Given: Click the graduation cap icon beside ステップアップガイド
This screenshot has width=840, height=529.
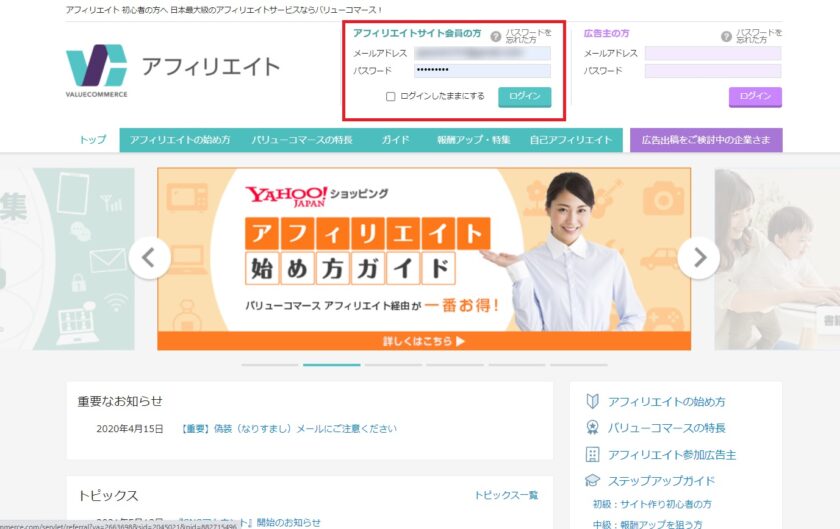Looking at the screenshot, I should (x=592, y=480).
